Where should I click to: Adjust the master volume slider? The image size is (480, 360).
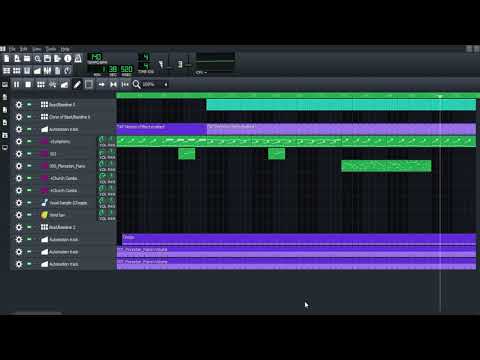click(x=169, y=62)
